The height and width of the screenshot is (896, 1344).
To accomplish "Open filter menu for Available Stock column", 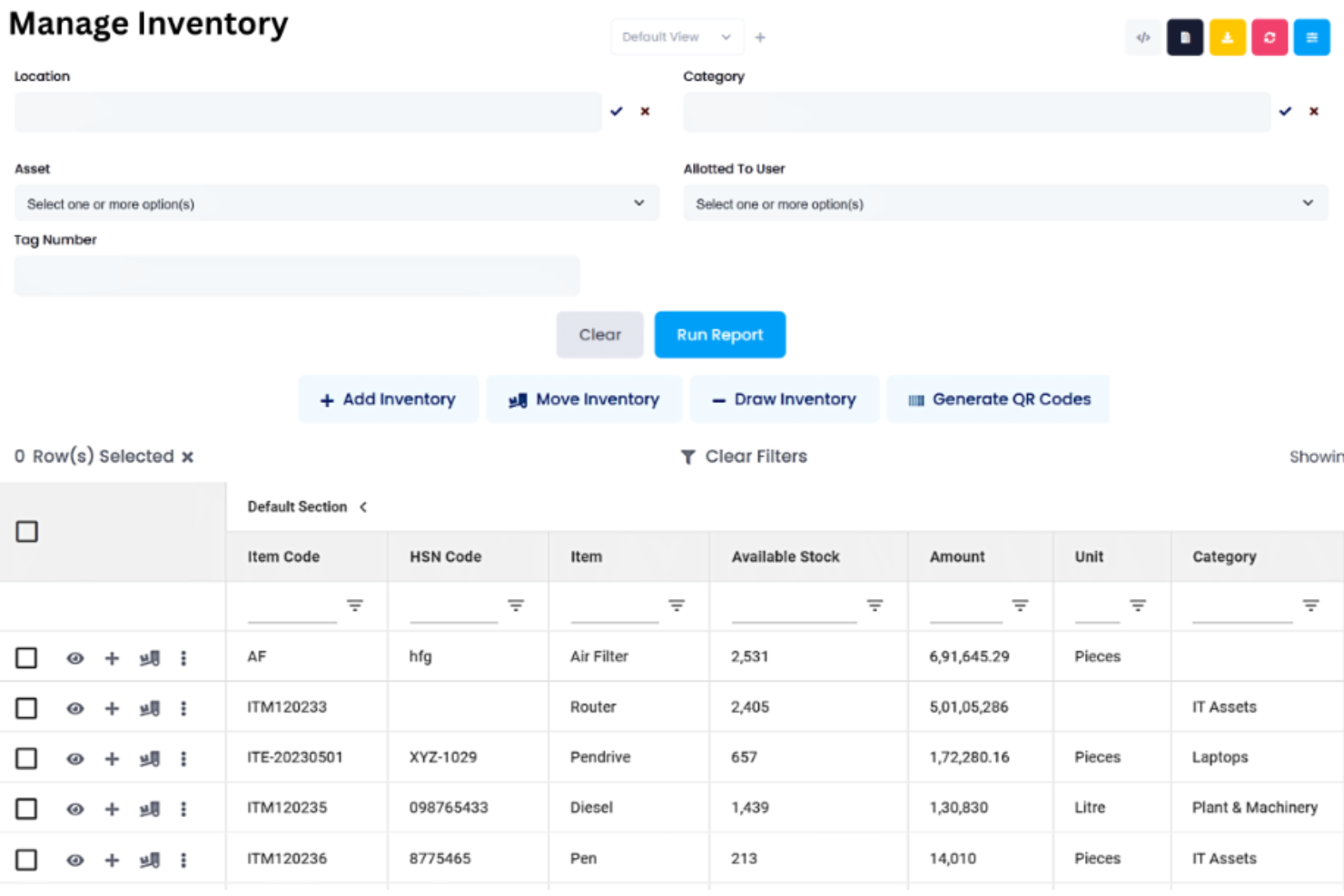I will point(875,606).
